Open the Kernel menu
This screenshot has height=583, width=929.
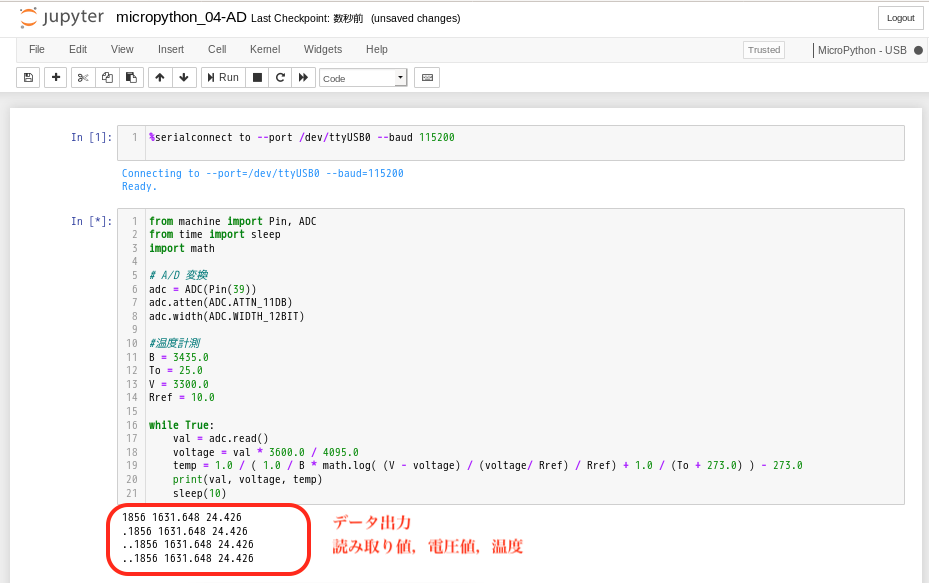coord(265,49)
